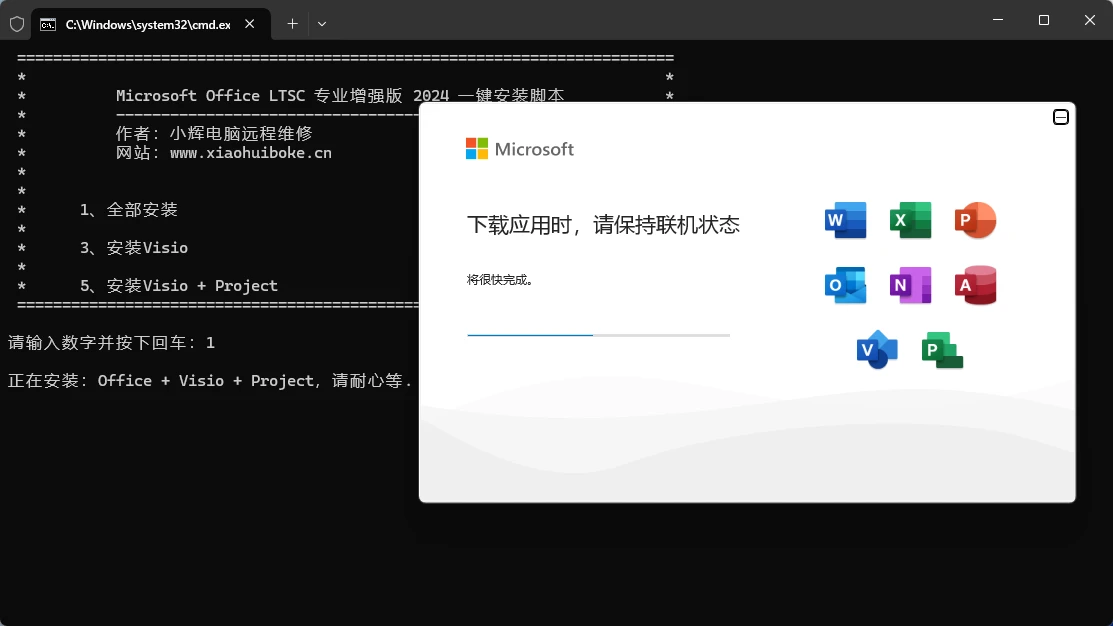Click the OneNote app icon
The height and width of the screenshot is (626, 1113).
pyautogui.click(x=910, y=285)
